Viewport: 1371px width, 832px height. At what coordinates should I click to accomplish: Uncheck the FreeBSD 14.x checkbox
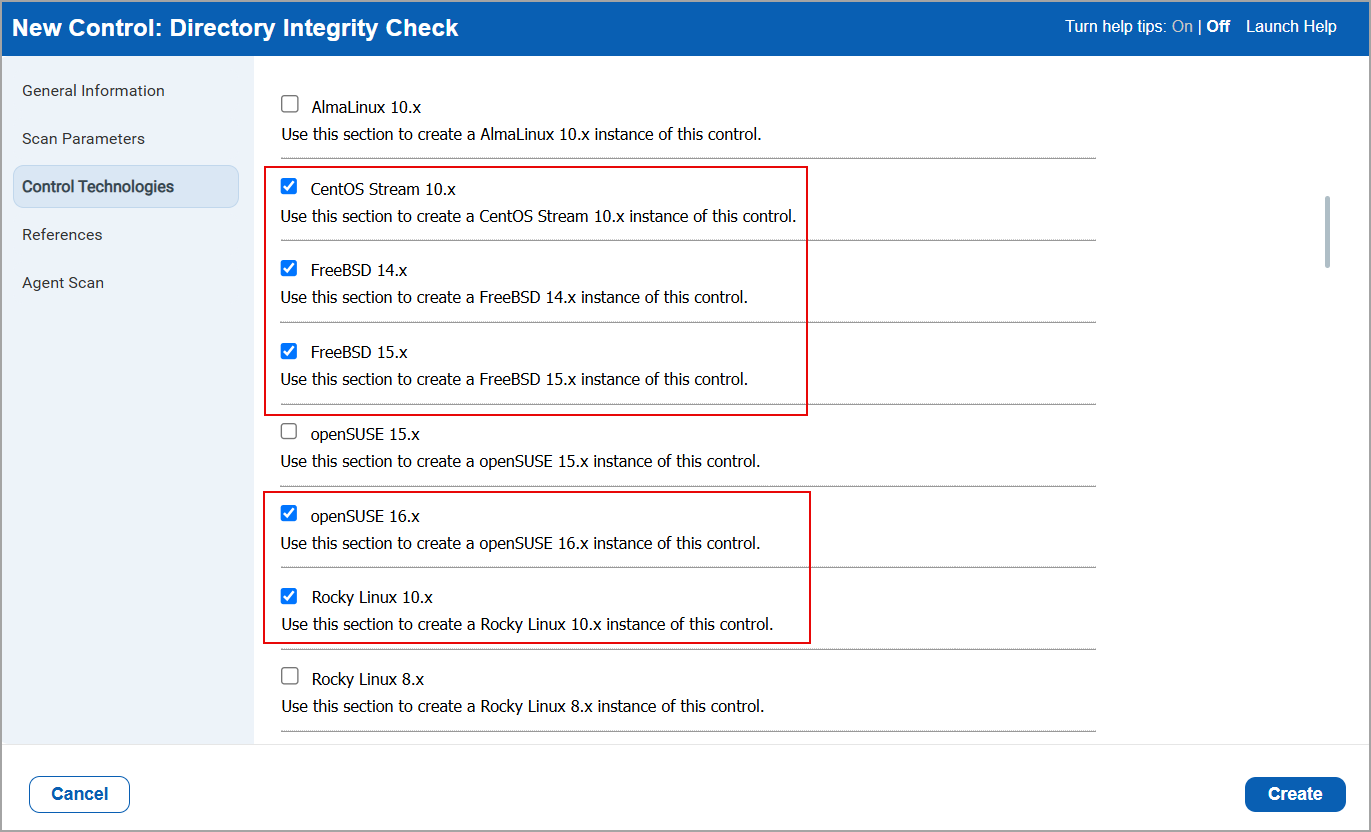pos(289,268)
